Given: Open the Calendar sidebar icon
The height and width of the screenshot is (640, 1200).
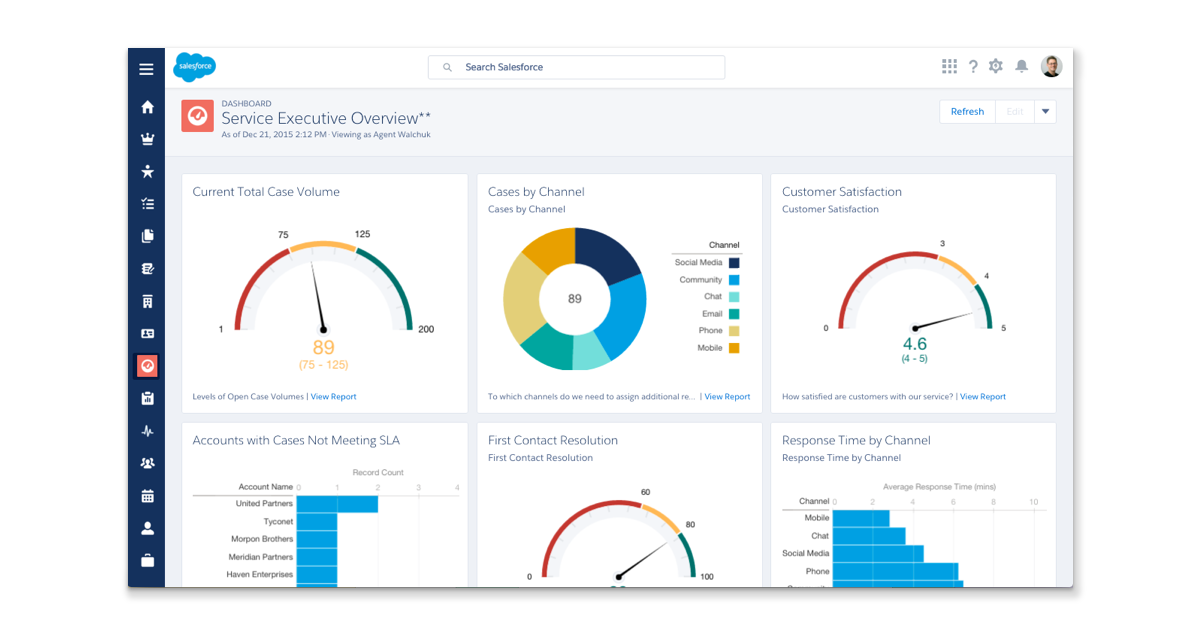Looking at the screenshot, I should tap(147, 496).
